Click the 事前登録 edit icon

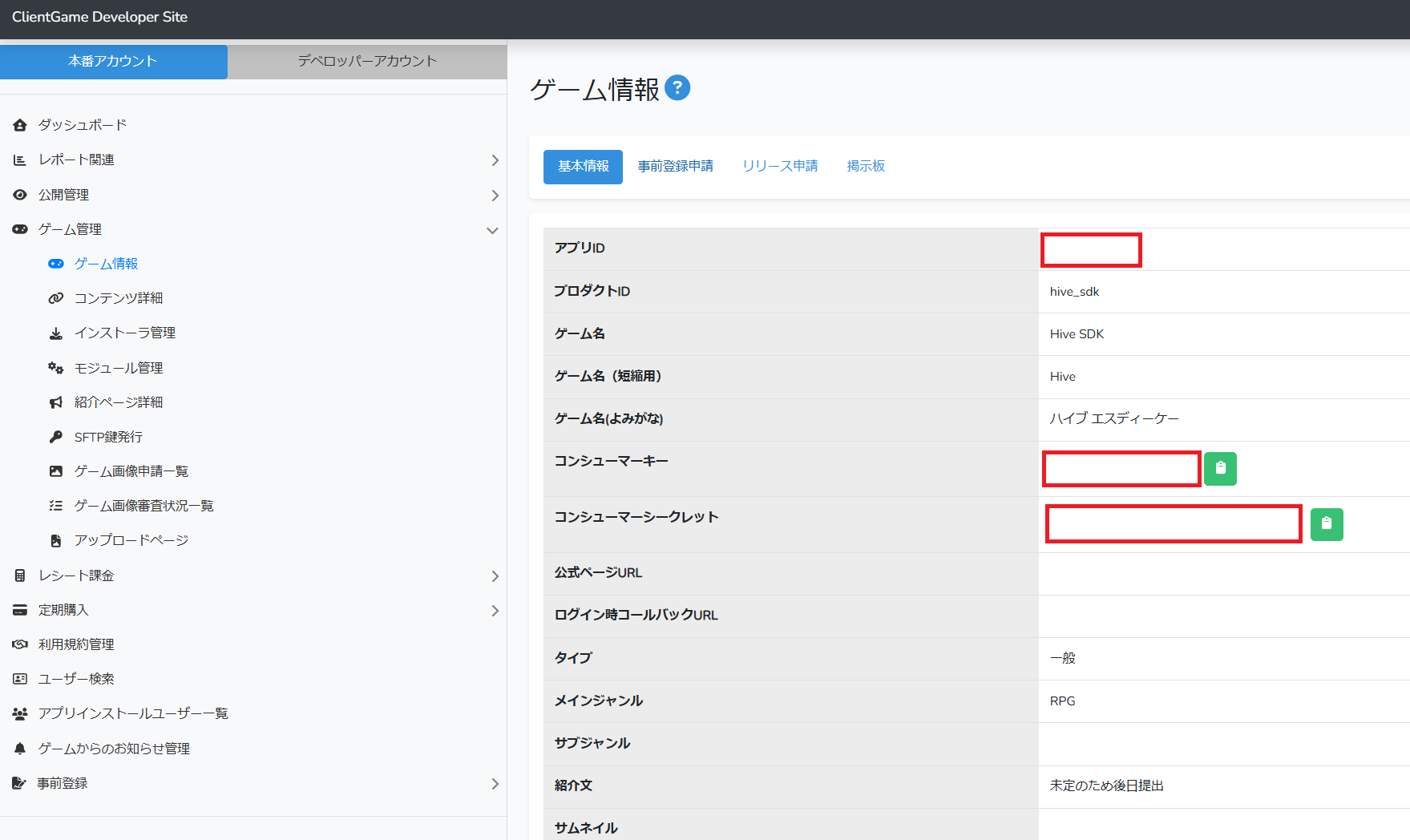(x=19, y=783)
